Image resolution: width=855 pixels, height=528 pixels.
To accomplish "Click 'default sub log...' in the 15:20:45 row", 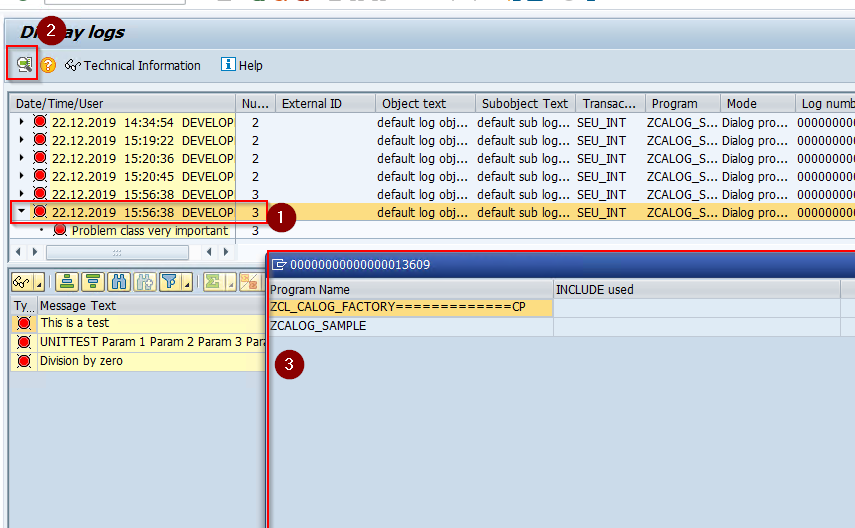I will click(523, 176).
